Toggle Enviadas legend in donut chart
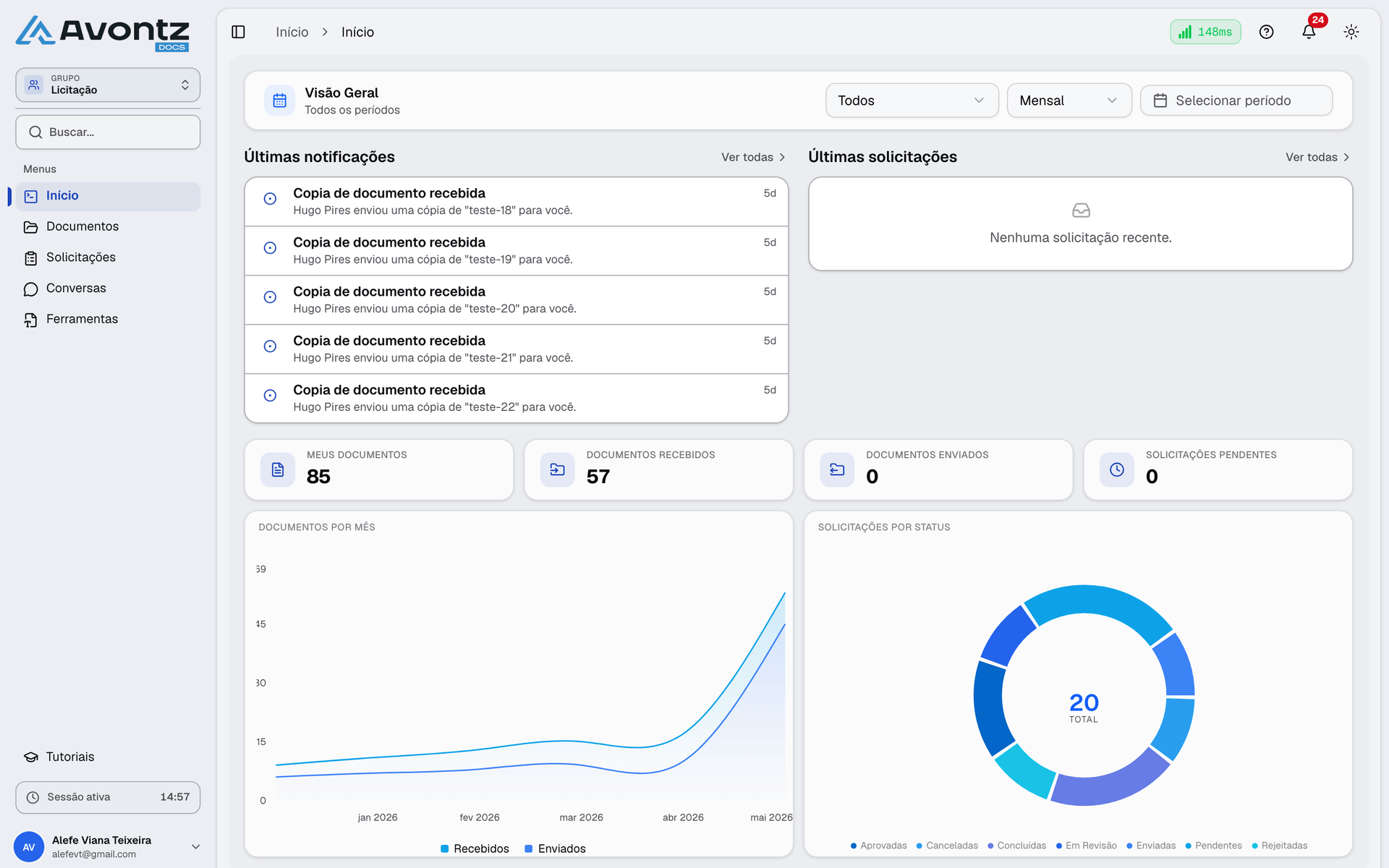Image resolution: width=1389 pixels, height=868 pixels. point(1151,846)
